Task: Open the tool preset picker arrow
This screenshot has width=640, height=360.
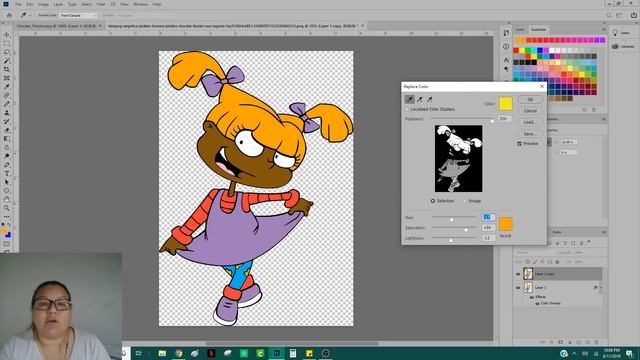Action: coord(30,16)
